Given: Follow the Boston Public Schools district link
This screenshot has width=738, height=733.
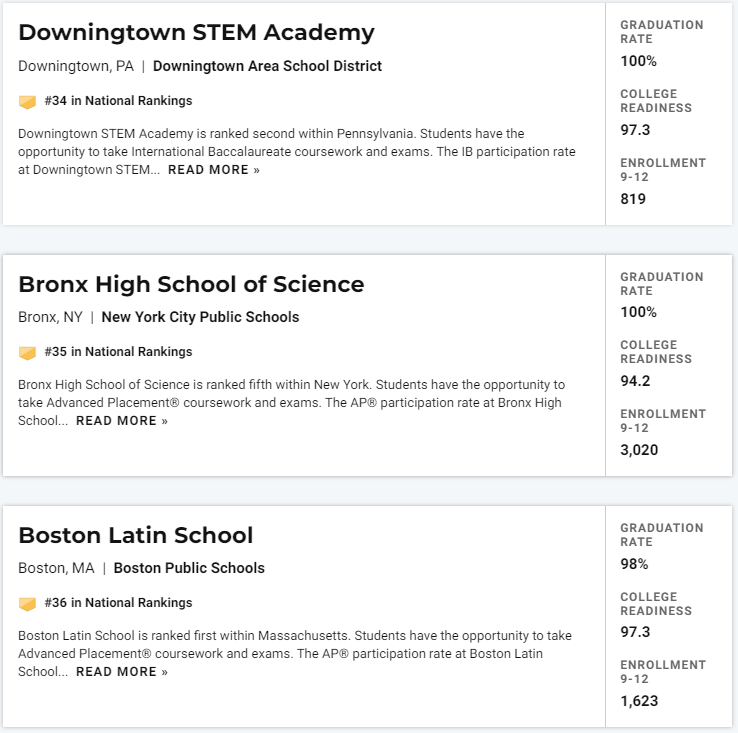Looking at the screenshot, I should (x=189, y=568).
